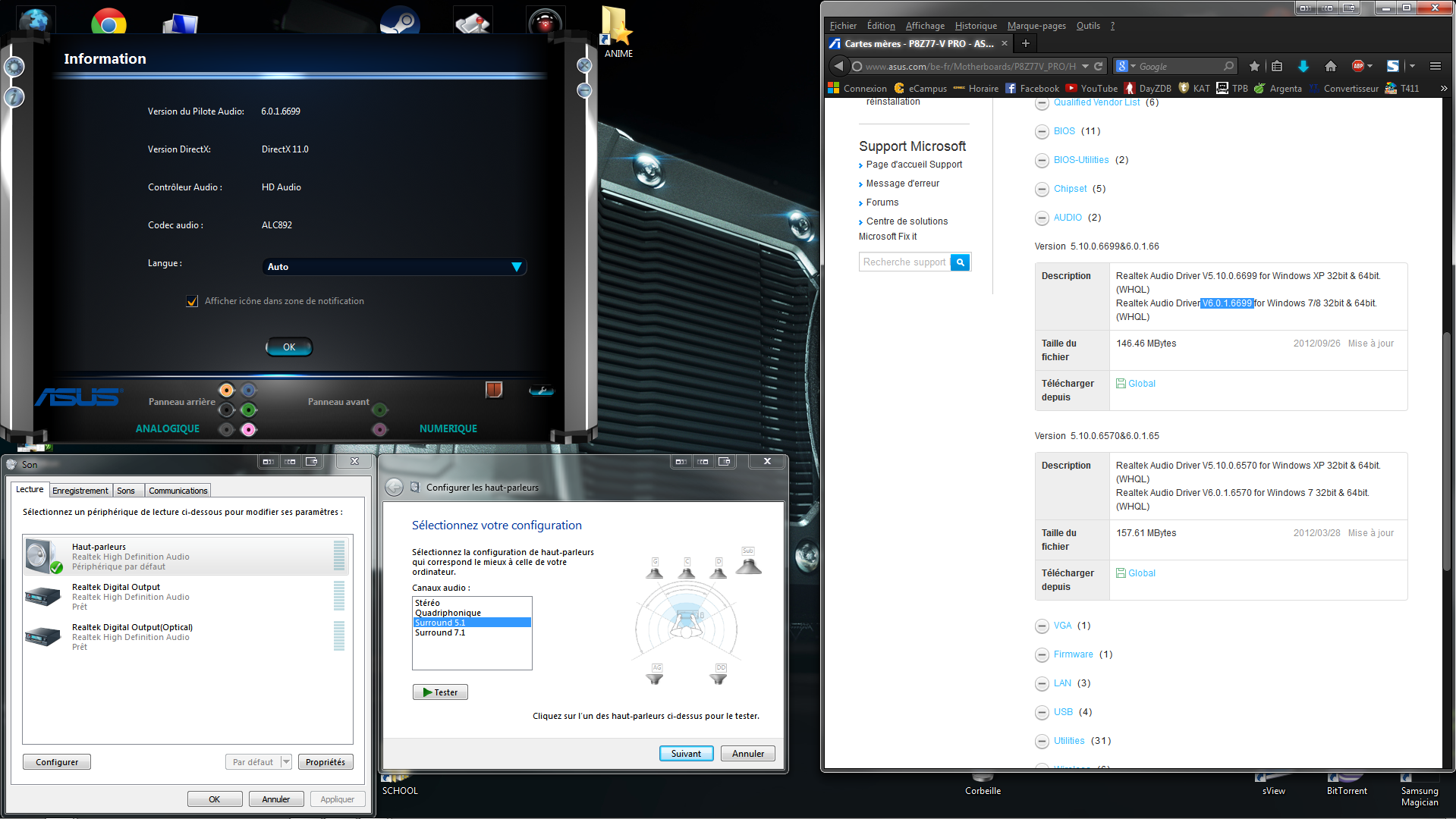Image resolution: width=1456 pixels, height=819 pixels.
Task: Open the wrench tool in the ASUS audio panel
Action: click(541, 391)
